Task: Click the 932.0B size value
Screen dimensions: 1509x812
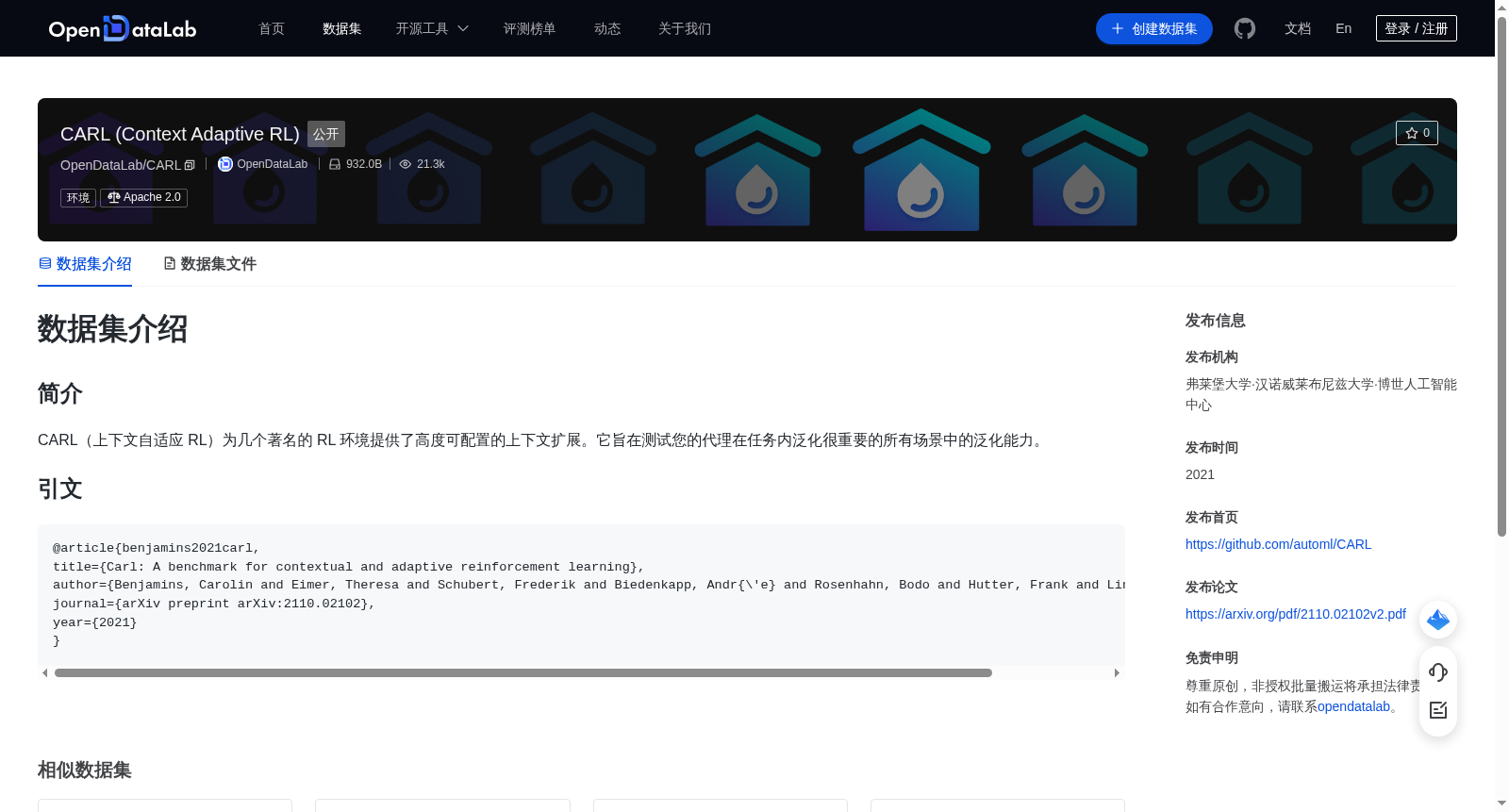Action: click(x=364, y=164)
